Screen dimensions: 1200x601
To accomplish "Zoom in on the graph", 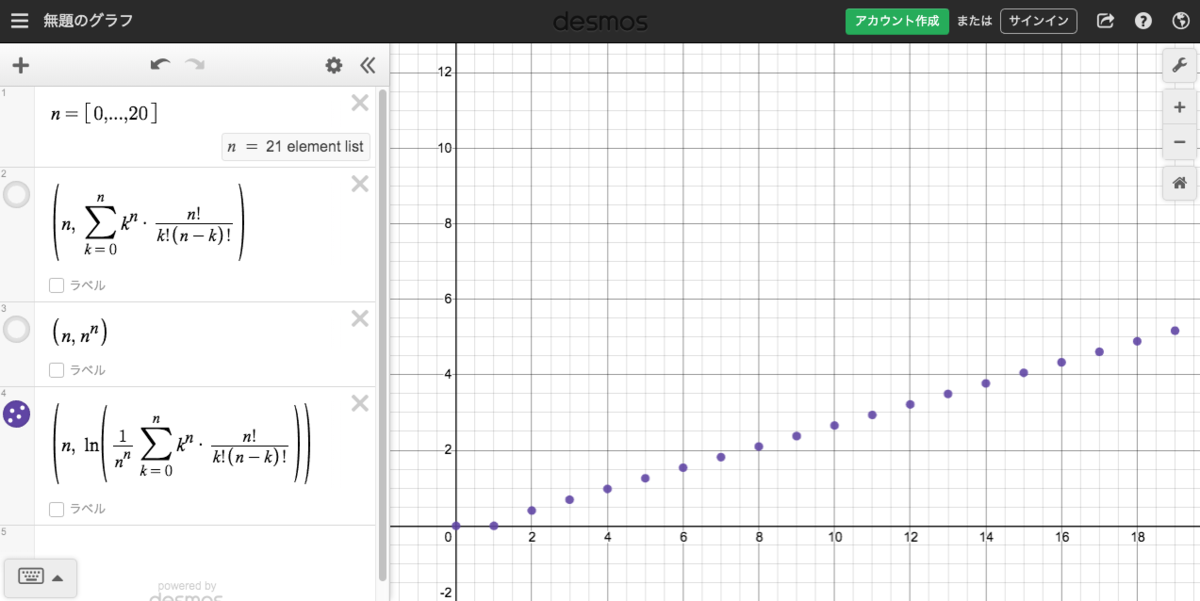I will 1179,107.
